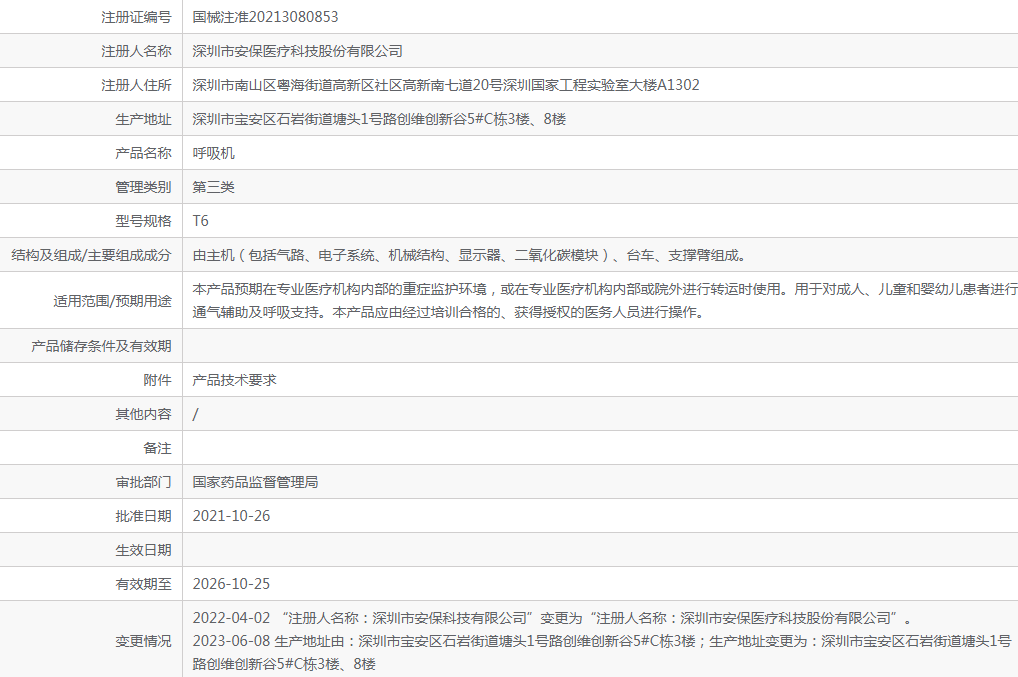Screen dimensions: 1018x677
Task: Select the 2022-04-02 registrant name change entry
Action: (x=552, y=619)
